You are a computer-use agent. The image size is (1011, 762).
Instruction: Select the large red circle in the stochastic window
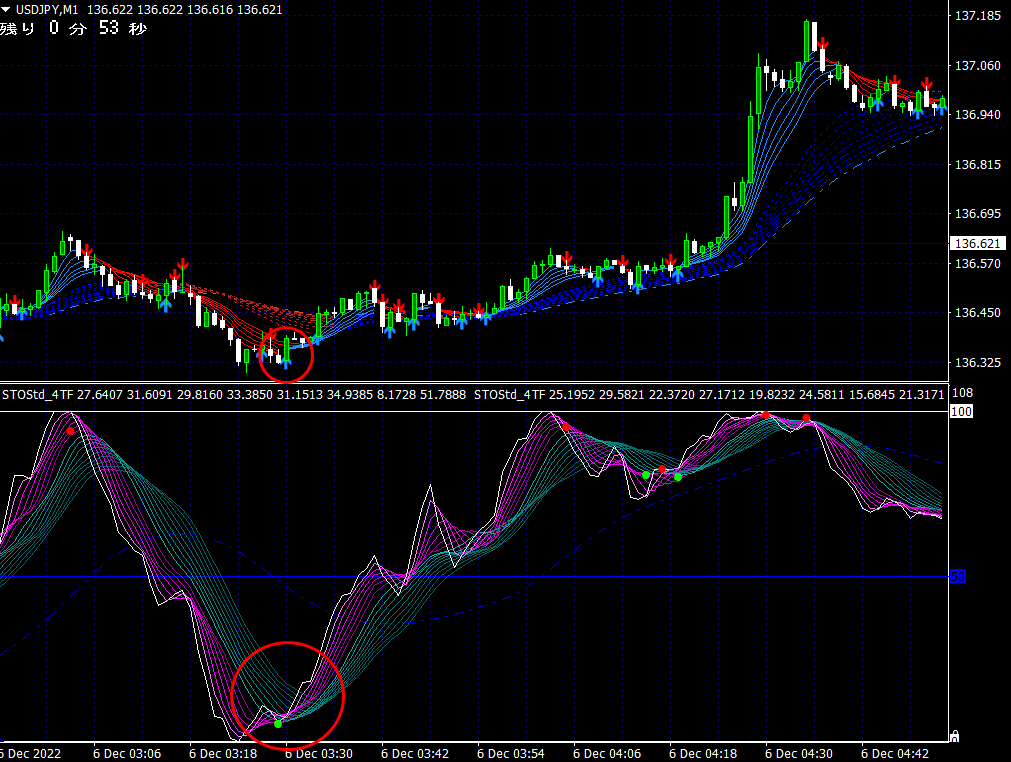coord(287,695)
